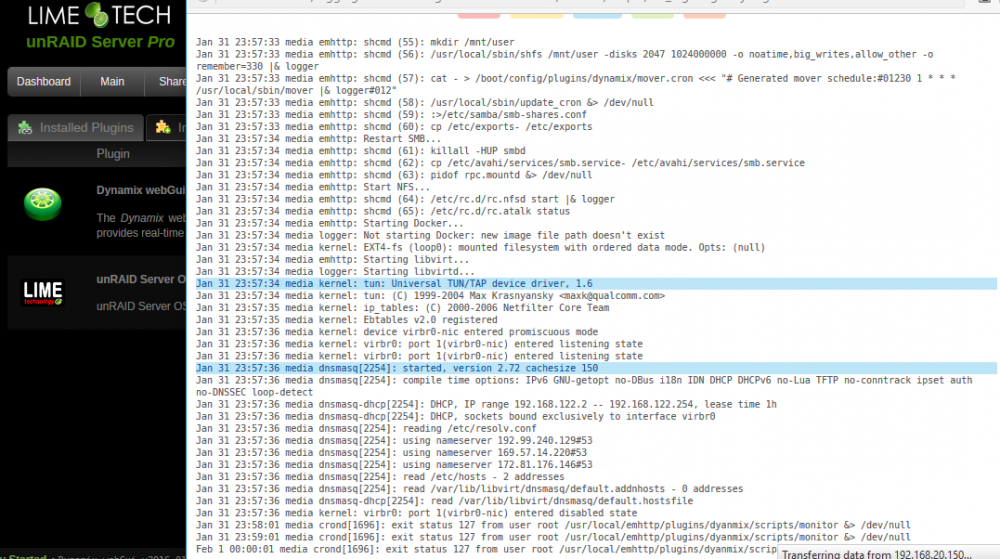Click the 'Ebtables v2.0 registered' log line
Viewport: 1000px width, 559px height.
(346, 320)
